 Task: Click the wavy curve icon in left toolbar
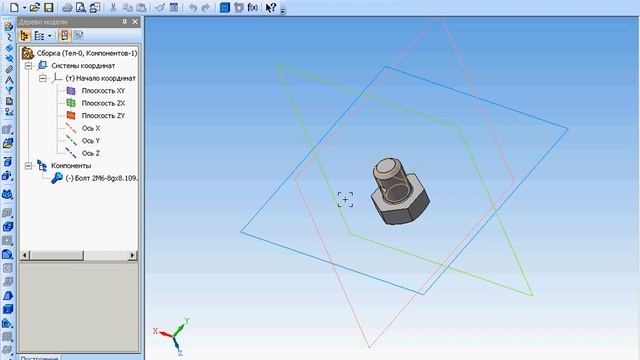coord(9,38)
